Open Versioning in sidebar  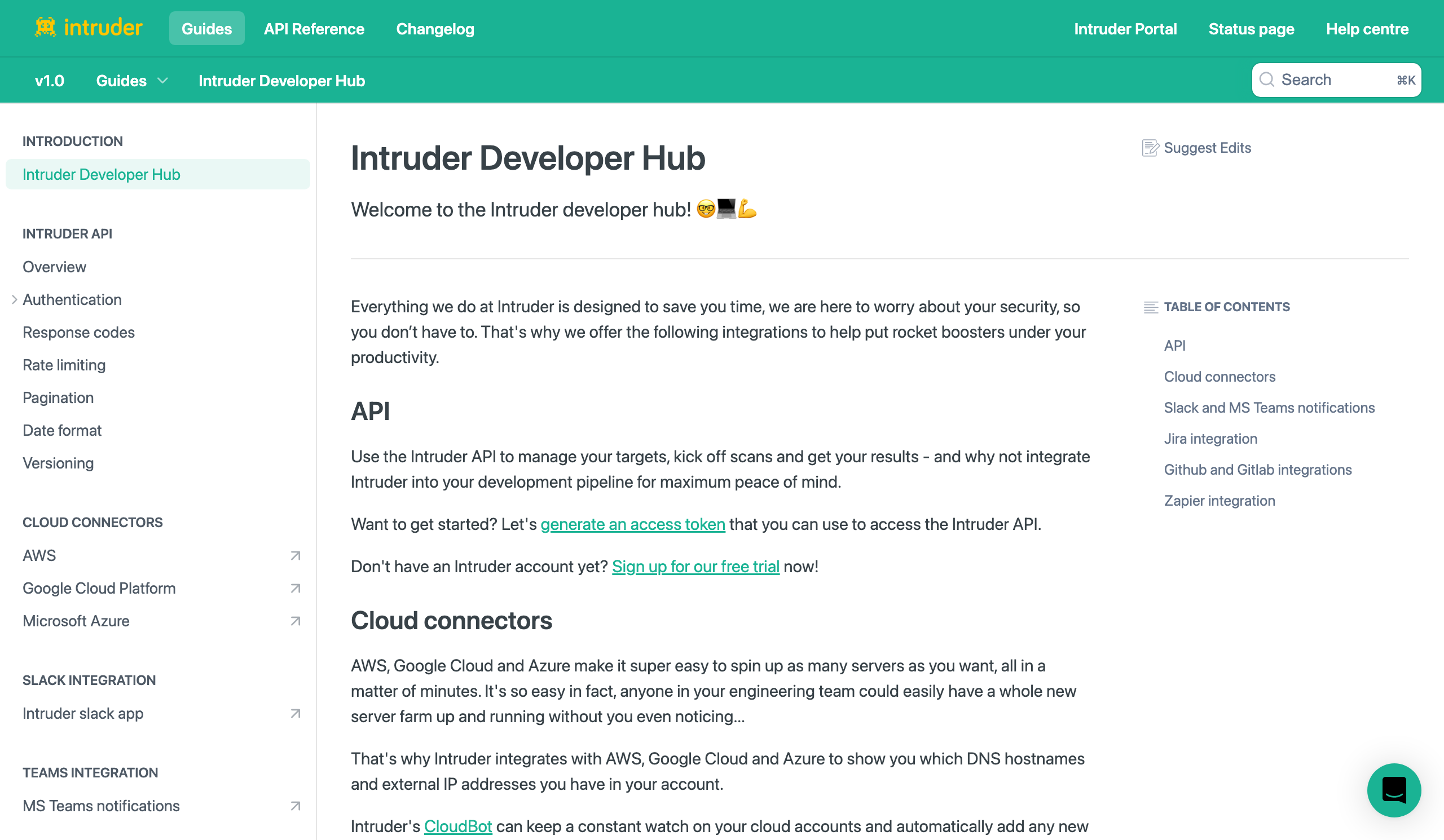coord(58,463)
